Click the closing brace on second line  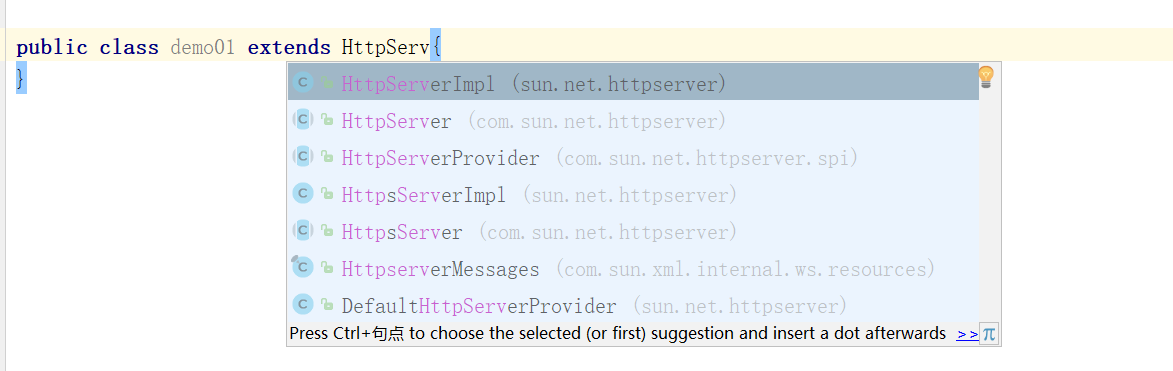click(x=21, y=78)
